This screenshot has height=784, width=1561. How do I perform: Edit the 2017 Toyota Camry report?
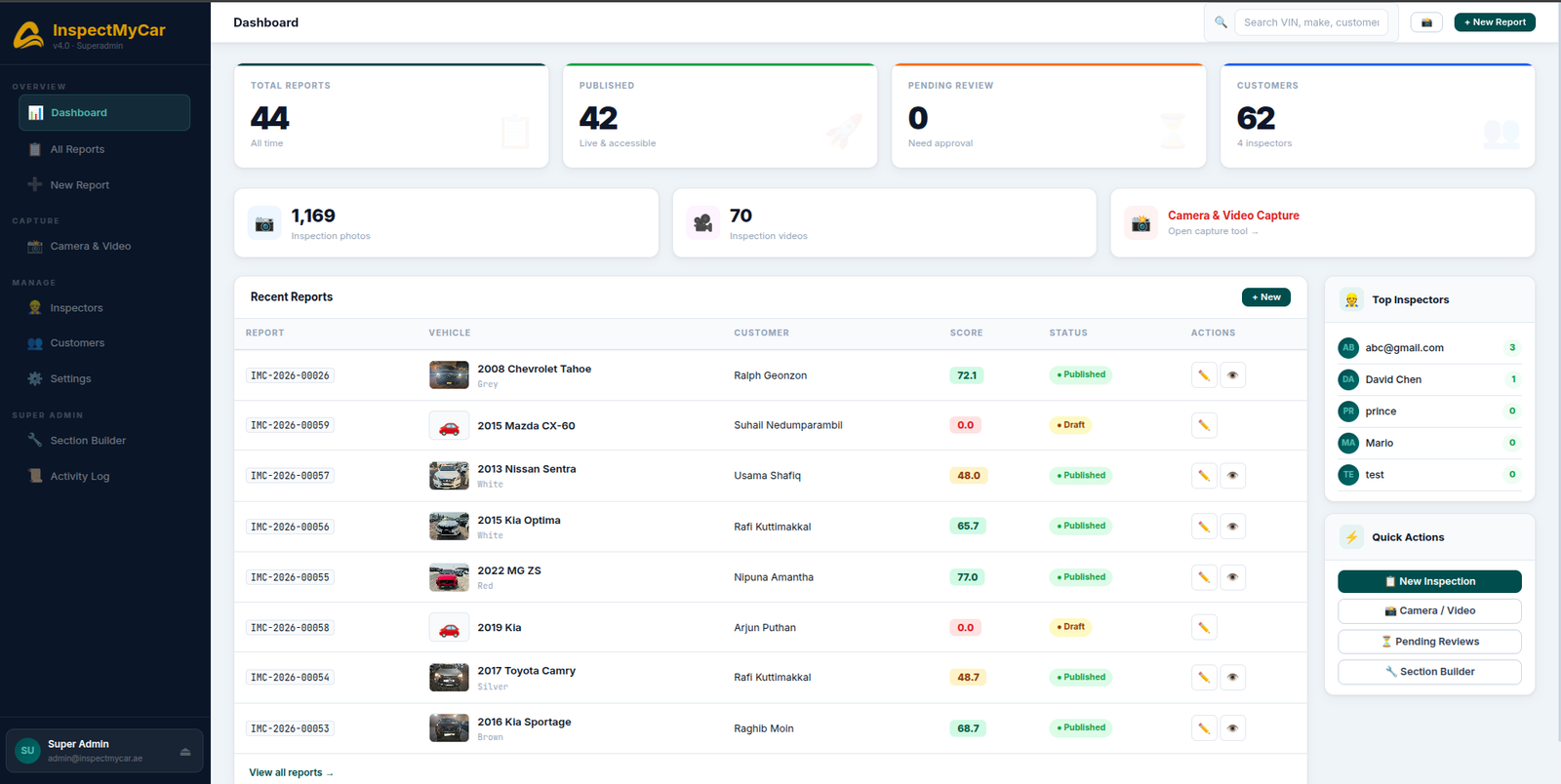(1204, 677)
